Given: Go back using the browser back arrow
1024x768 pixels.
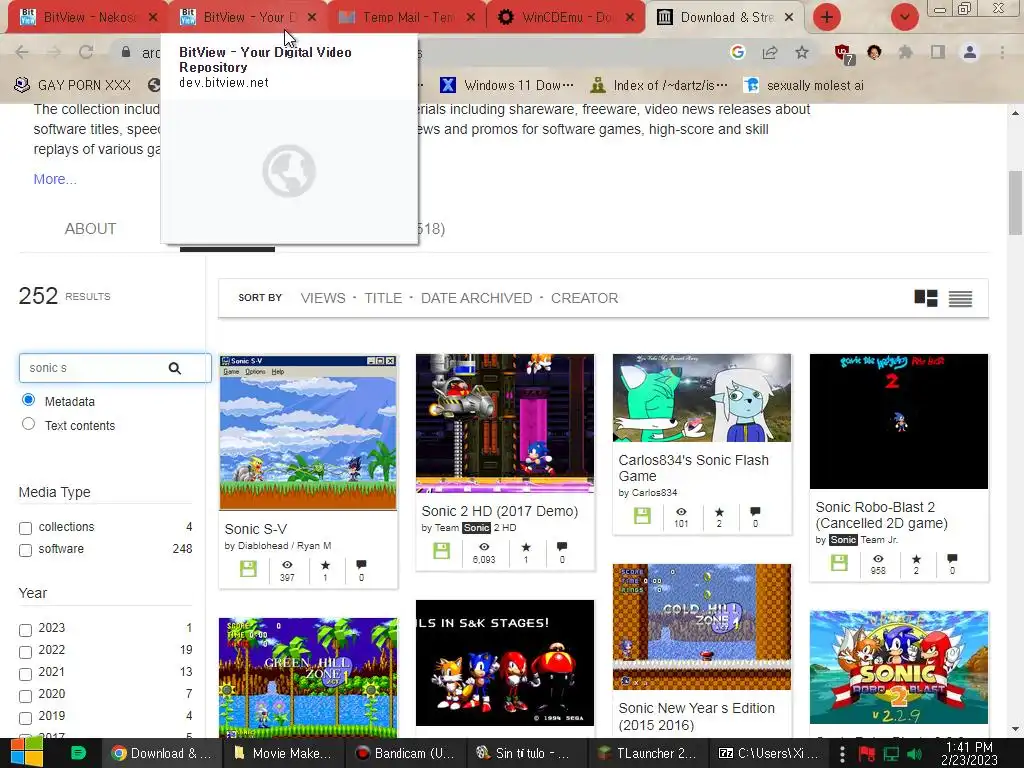Looking at the screenshot, I should coord(22,52).
